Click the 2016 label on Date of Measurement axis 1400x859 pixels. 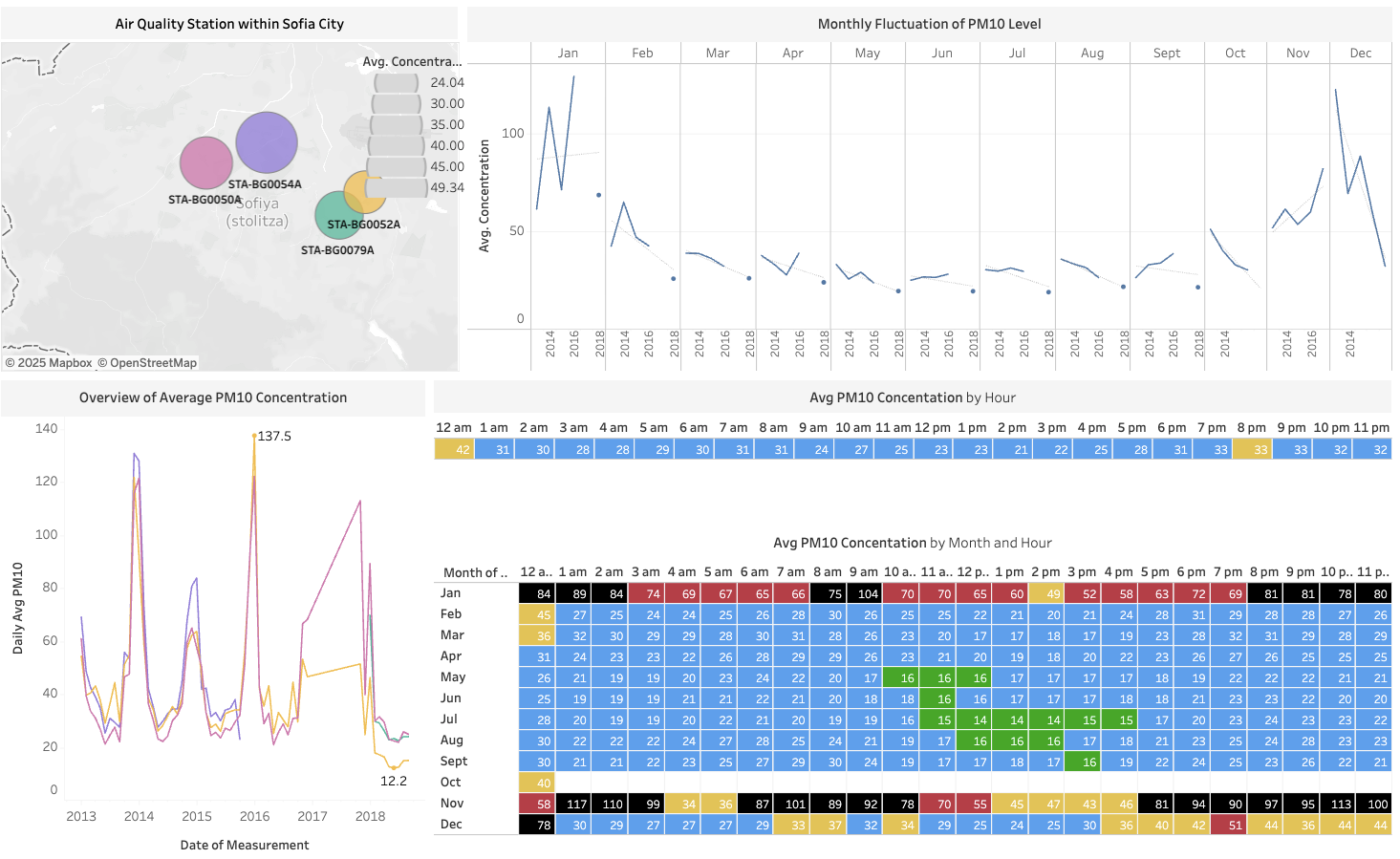pyautogui.click(x=254, y=817)
